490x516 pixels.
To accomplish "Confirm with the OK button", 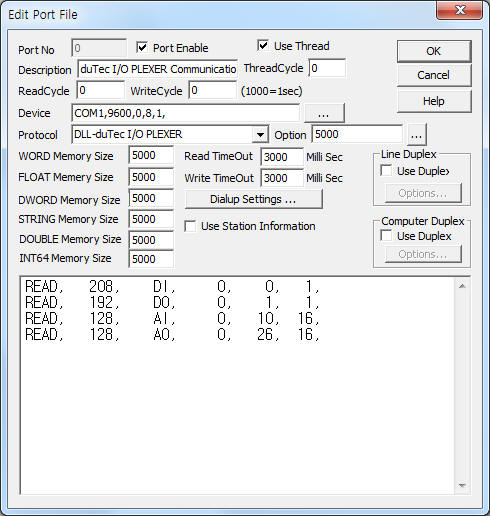I will click(434, 51).
